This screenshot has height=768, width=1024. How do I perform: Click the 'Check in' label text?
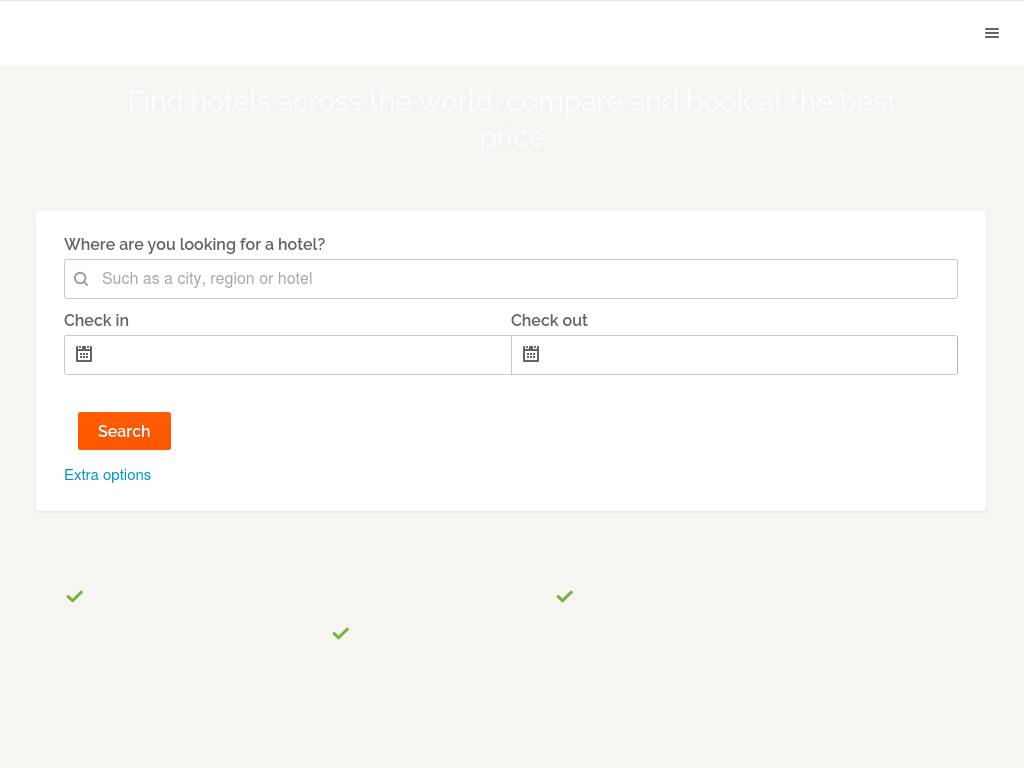click(96, 320)
